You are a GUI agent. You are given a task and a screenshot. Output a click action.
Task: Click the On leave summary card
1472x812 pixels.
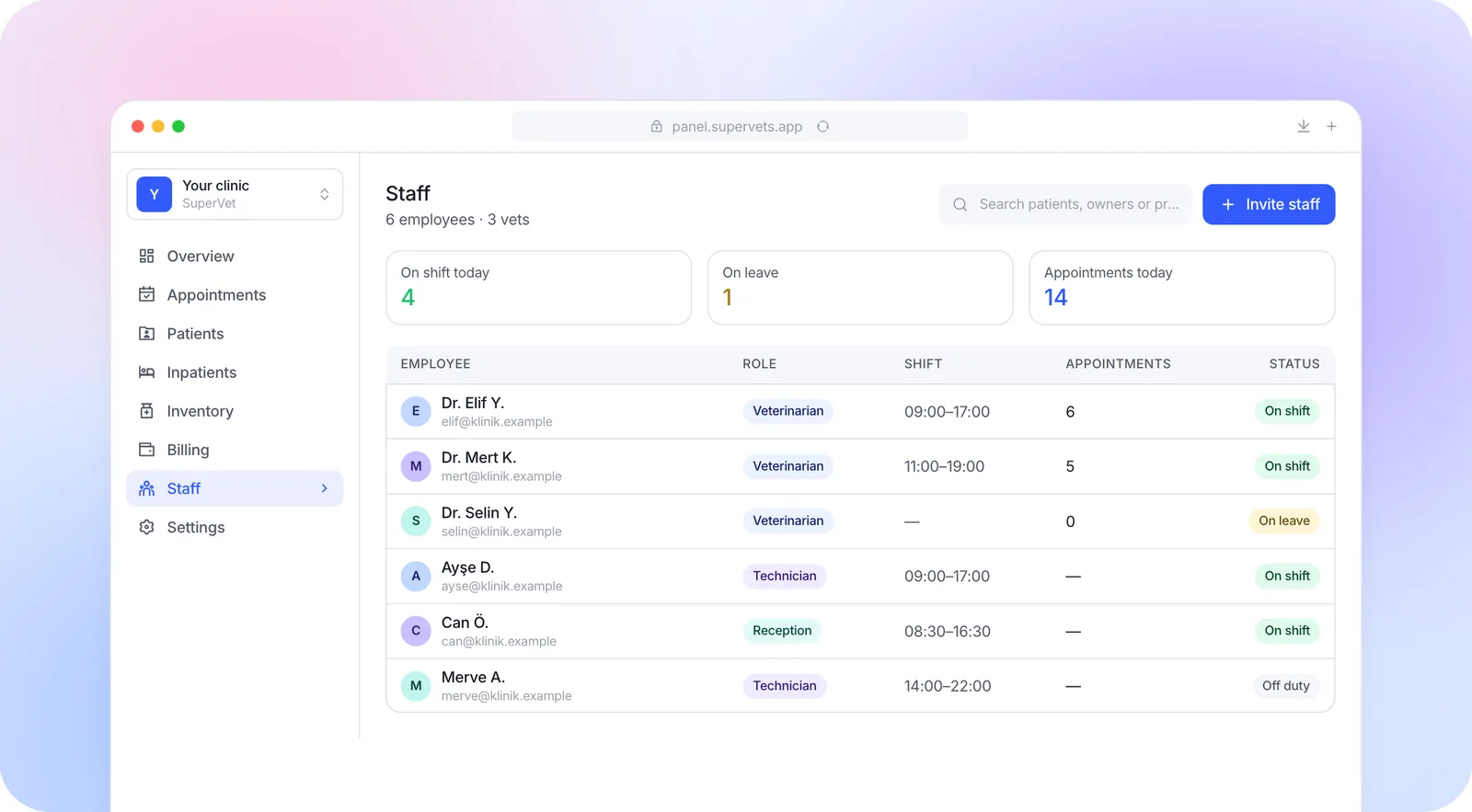860,287
